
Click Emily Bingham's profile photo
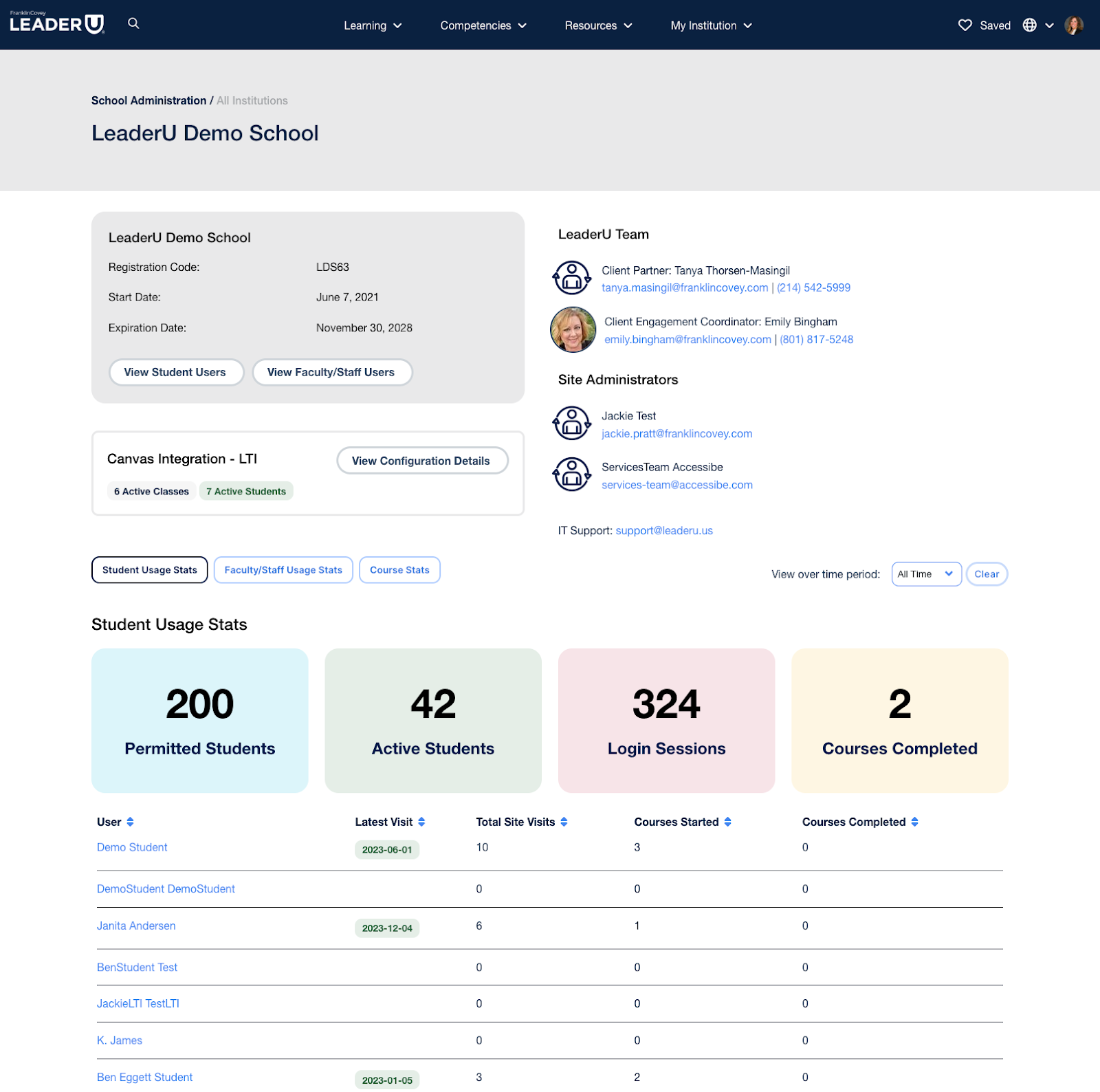tap(573, 330)
